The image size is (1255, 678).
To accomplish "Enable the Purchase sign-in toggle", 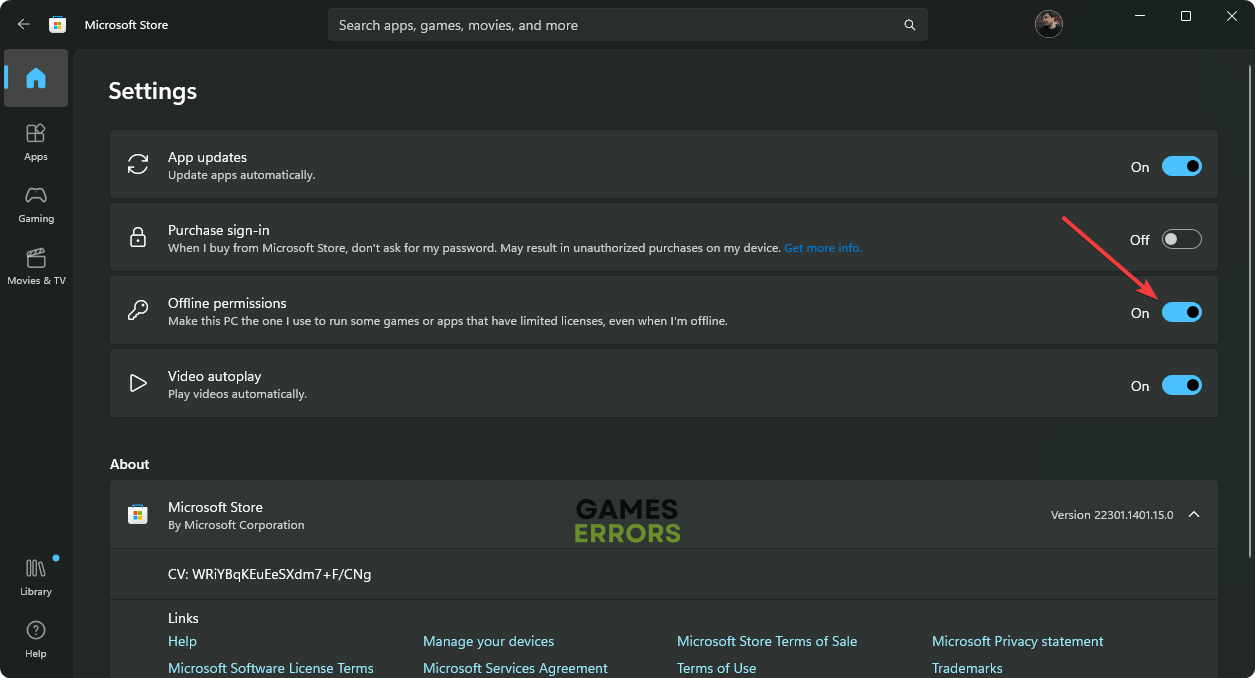I will click(x=1181, y=239).
